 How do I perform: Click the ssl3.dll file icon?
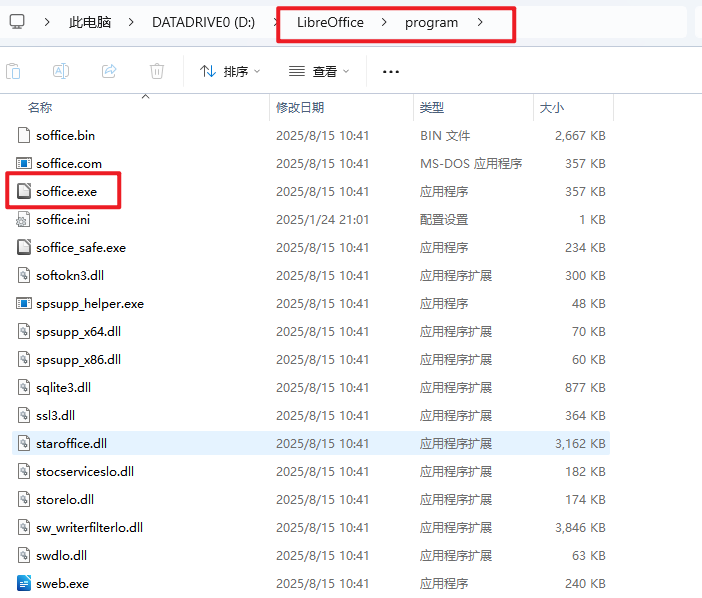(24, 415)
